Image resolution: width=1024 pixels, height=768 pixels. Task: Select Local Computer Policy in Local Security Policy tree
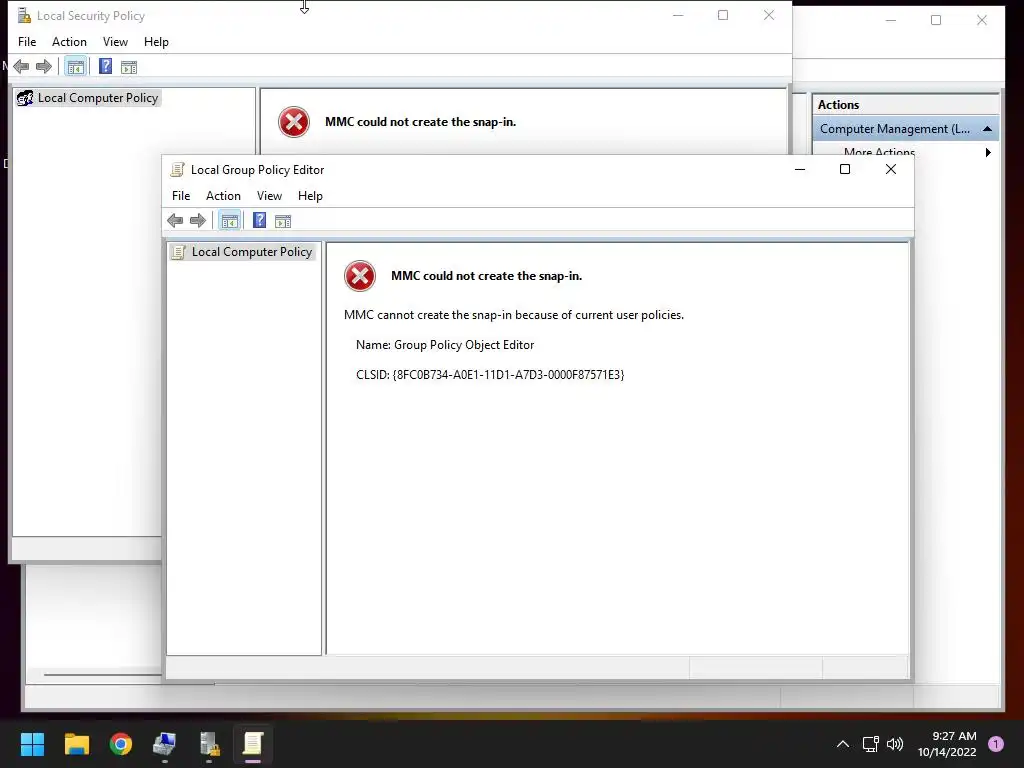pos(88,98)
